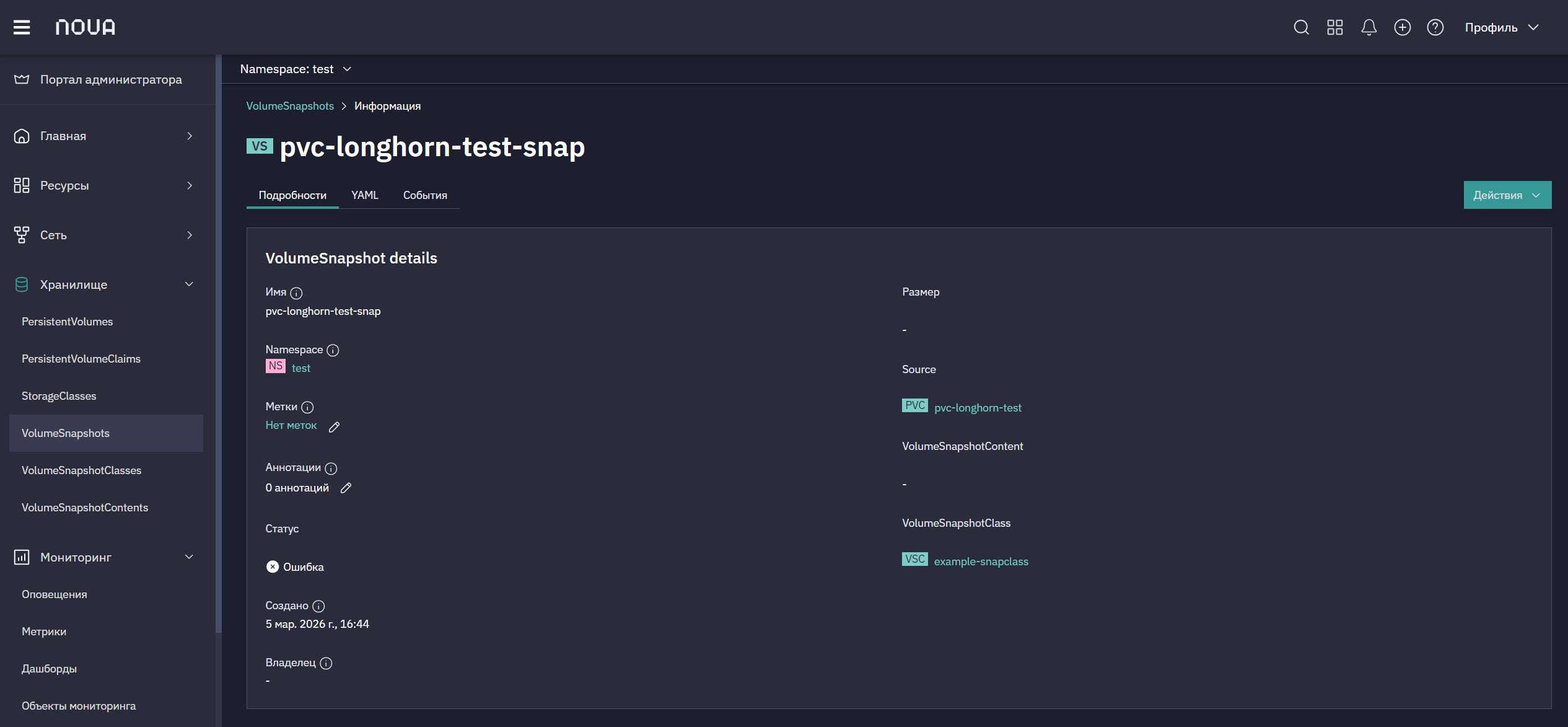Click the Нет меток link
The image size is (1568, 727).
coord(291,425)
